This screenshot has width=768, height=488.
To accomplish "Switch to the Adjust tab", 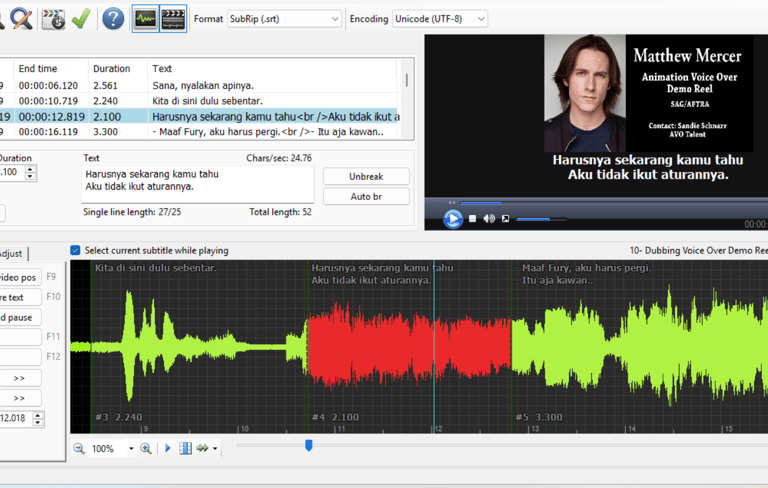I will tap(12, 253).
